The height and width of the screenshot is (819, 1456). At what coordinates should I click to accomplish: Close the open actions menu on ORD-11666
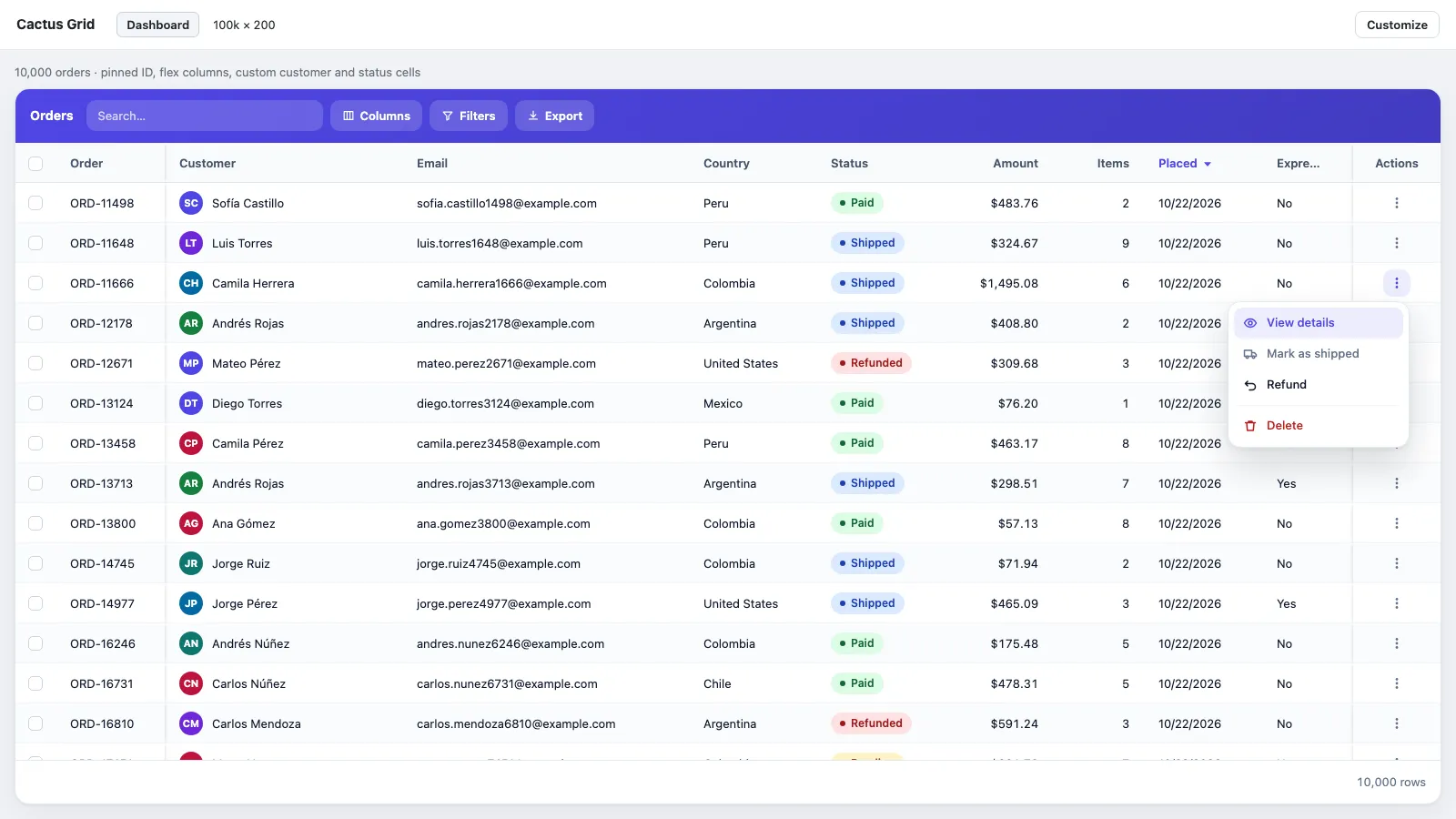1397,283
